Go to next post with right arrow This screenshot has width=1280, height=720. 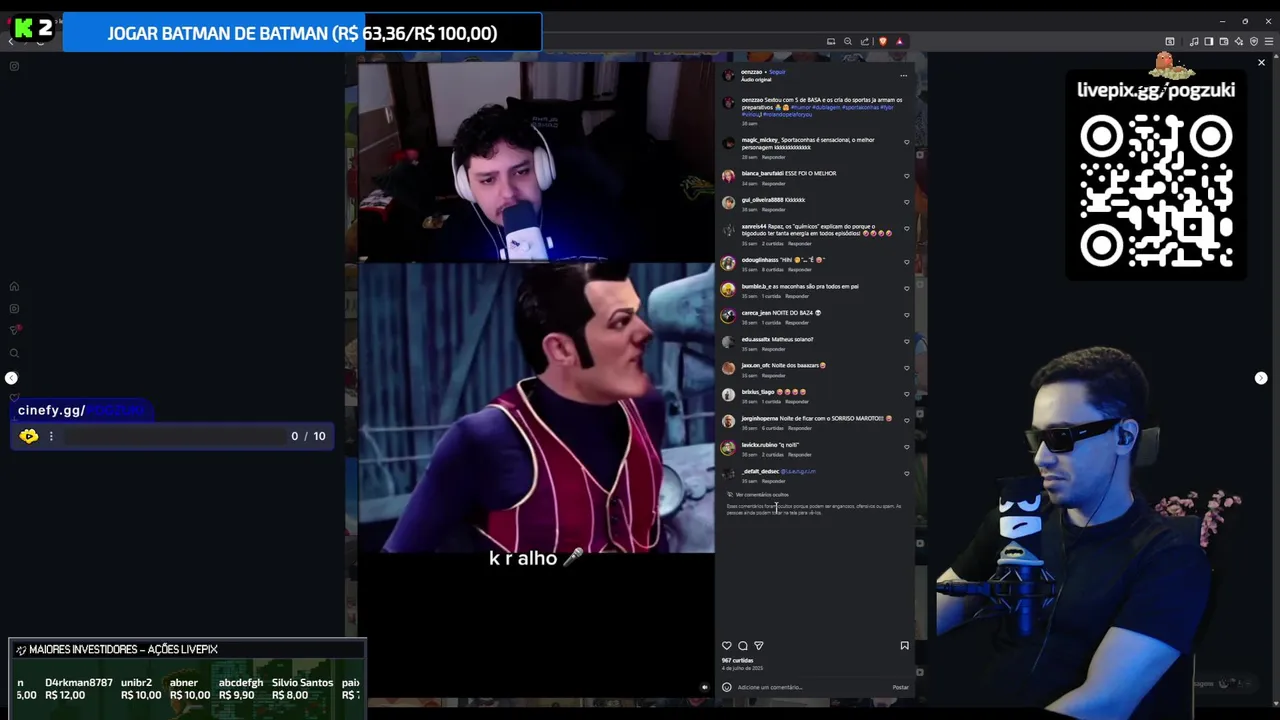point(1261,378)
